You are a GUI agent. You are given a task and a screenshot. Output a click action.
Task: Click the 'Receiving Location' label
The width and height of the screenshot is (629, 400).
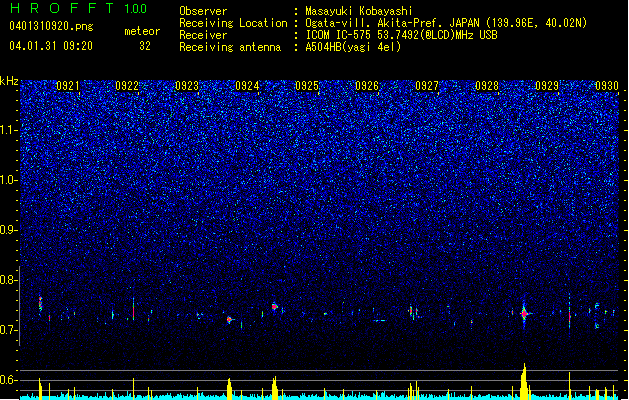click(233, 23)
